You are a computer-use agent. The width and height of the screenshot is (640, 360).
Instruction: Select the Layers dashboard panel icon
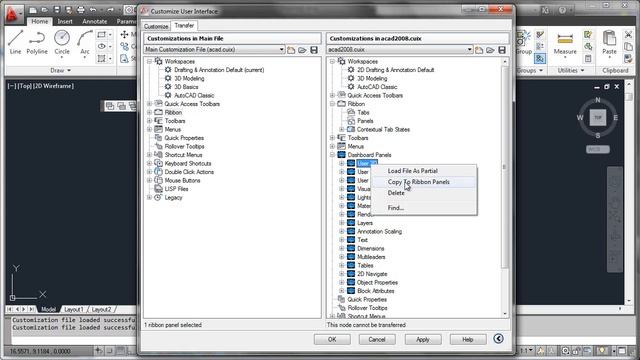click(x=351, y=223)
